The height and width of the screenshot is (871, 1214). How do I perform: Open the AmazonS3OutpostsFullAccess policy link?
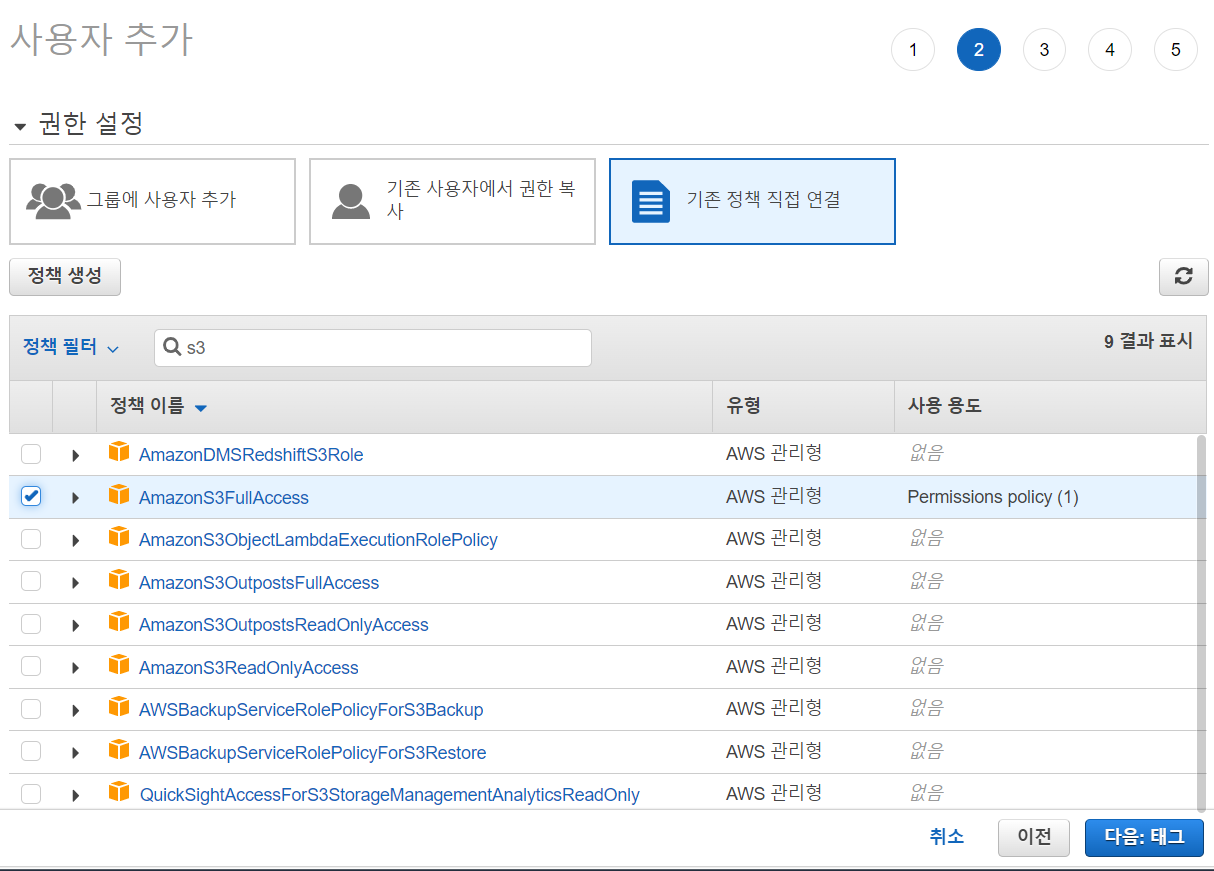(259, 583)
